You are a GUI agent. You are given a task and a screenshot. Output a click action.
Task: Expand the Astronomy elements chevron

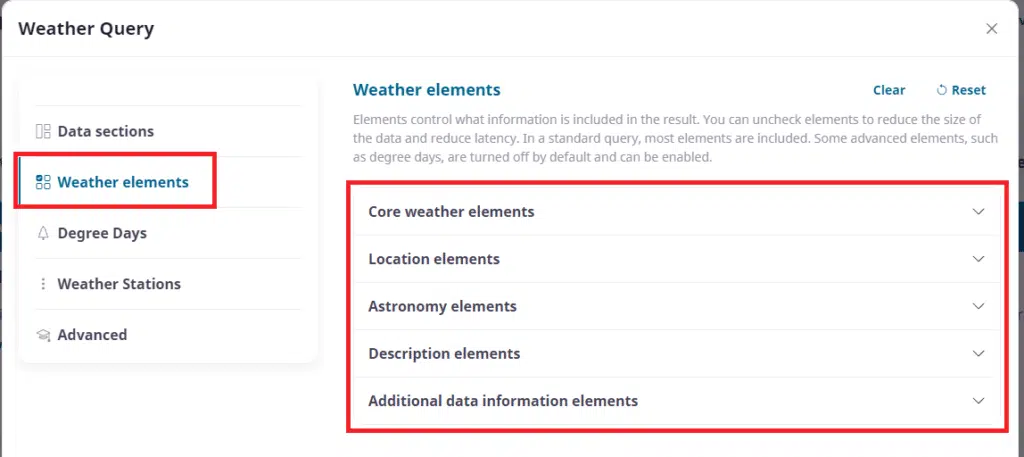[979, 306]
